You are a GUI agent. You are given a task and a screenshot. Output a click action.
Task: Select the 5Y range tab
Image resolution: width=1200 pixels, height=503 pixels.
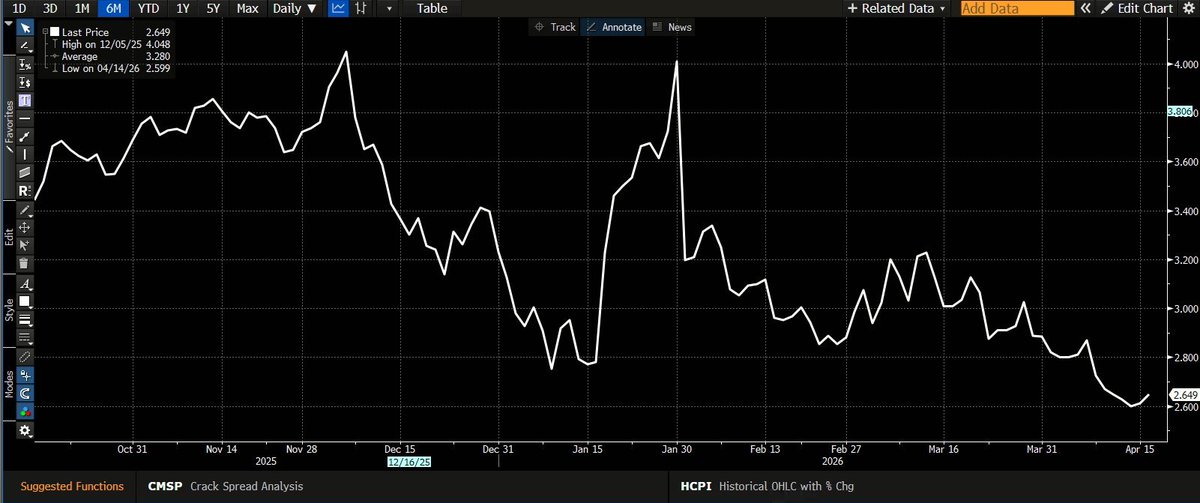point(213,8)
